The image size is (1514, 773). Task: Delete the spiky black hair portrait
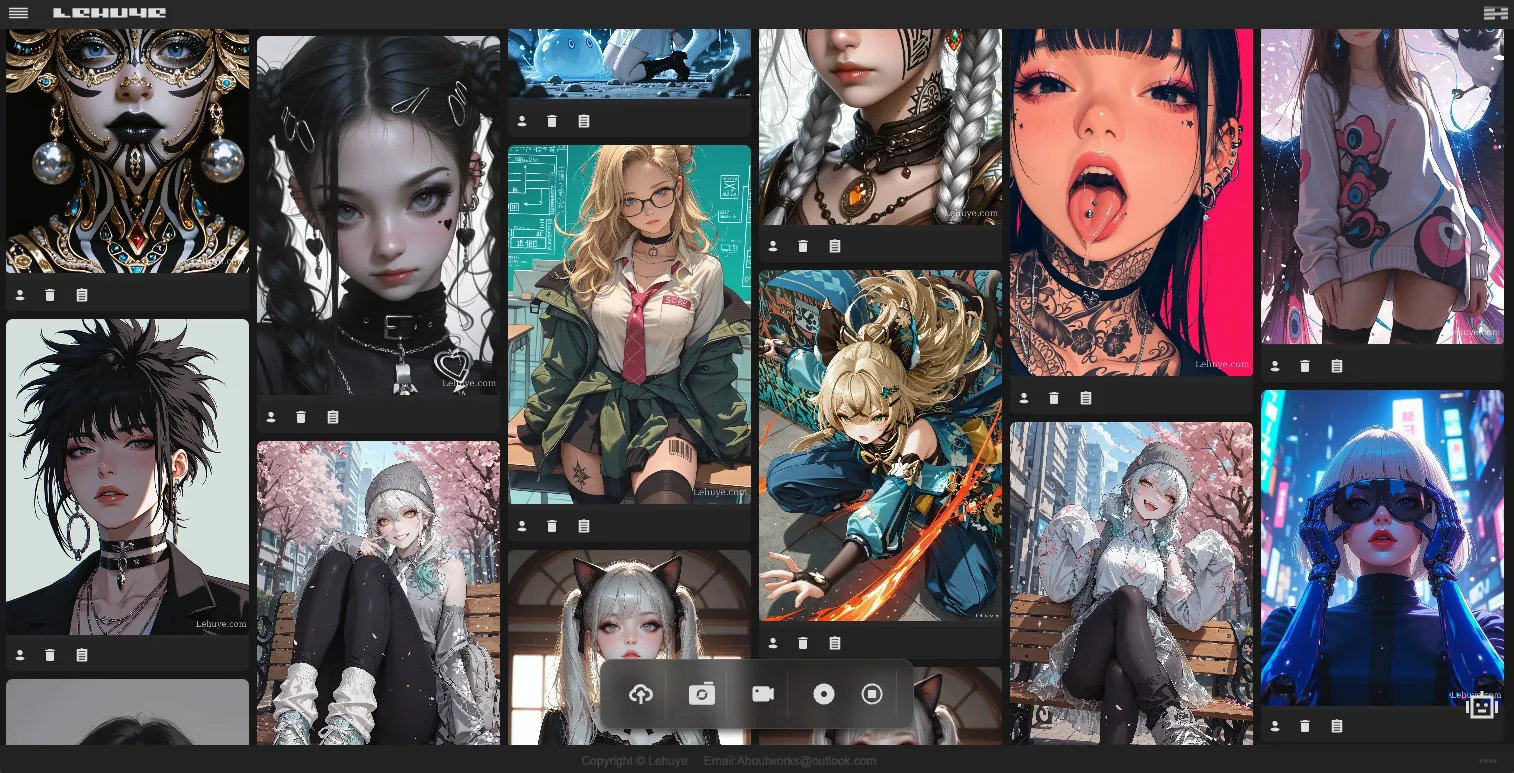click(x=50, y=655)
